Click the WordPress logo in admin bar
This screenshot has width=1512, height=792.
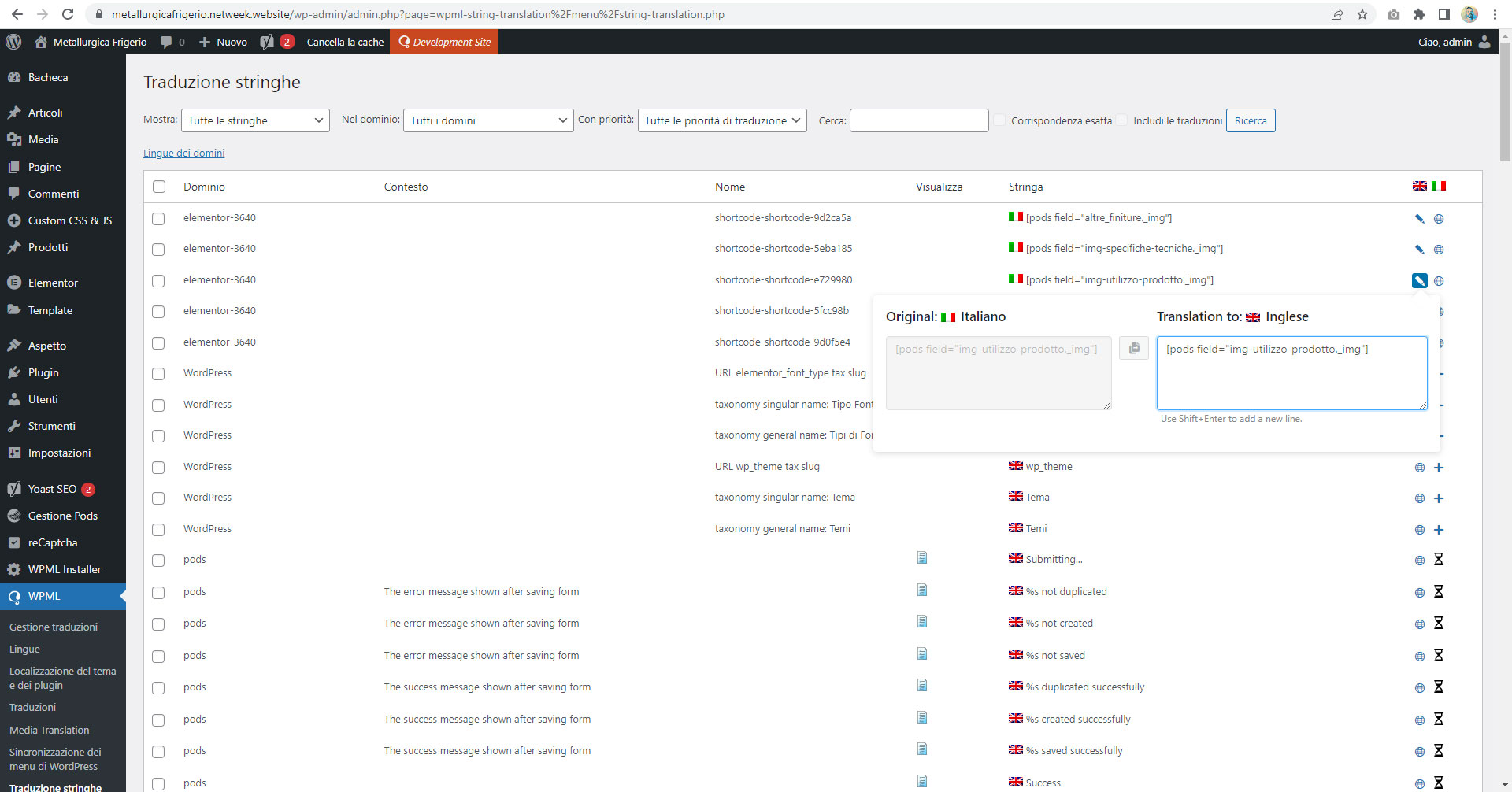pyautogui.click(x=13, y=42)
